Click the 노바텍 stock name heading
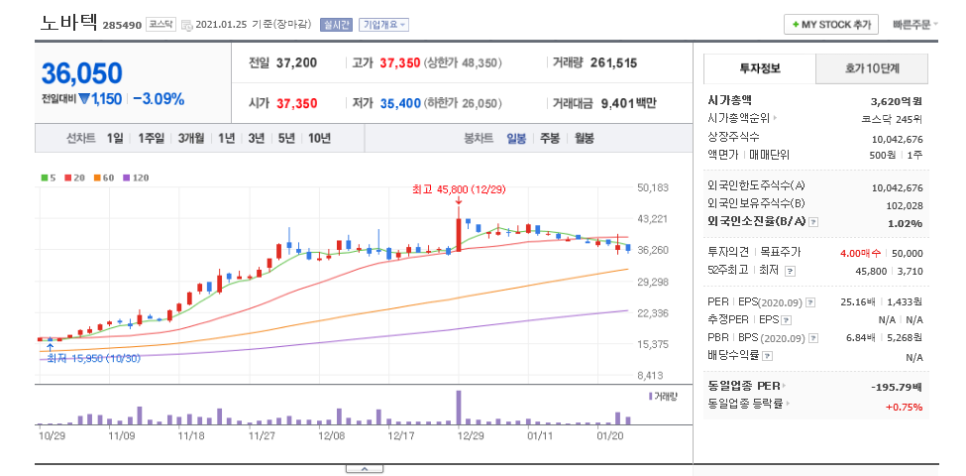Screen dimensions: 966x476 [x=69, y=23]
